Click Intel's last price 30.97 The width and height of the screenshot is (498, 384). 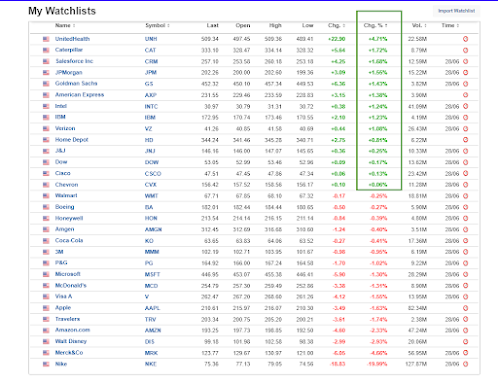(x=211, y=107)
